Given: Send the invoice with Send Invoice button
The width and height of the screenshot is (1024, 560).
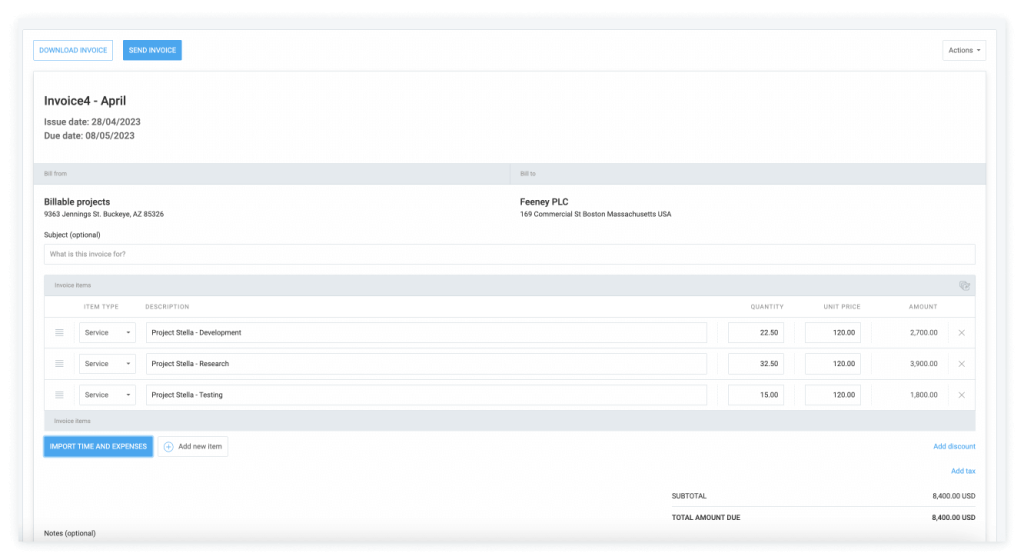Looking at the screenshot, I should tap(152, 50).
